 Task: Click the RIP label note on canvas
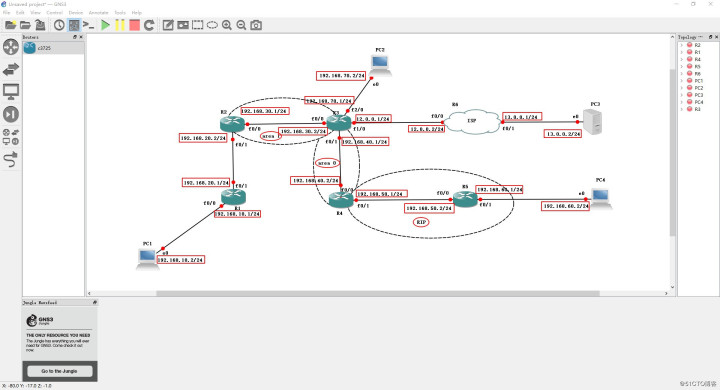pos(421,222)
